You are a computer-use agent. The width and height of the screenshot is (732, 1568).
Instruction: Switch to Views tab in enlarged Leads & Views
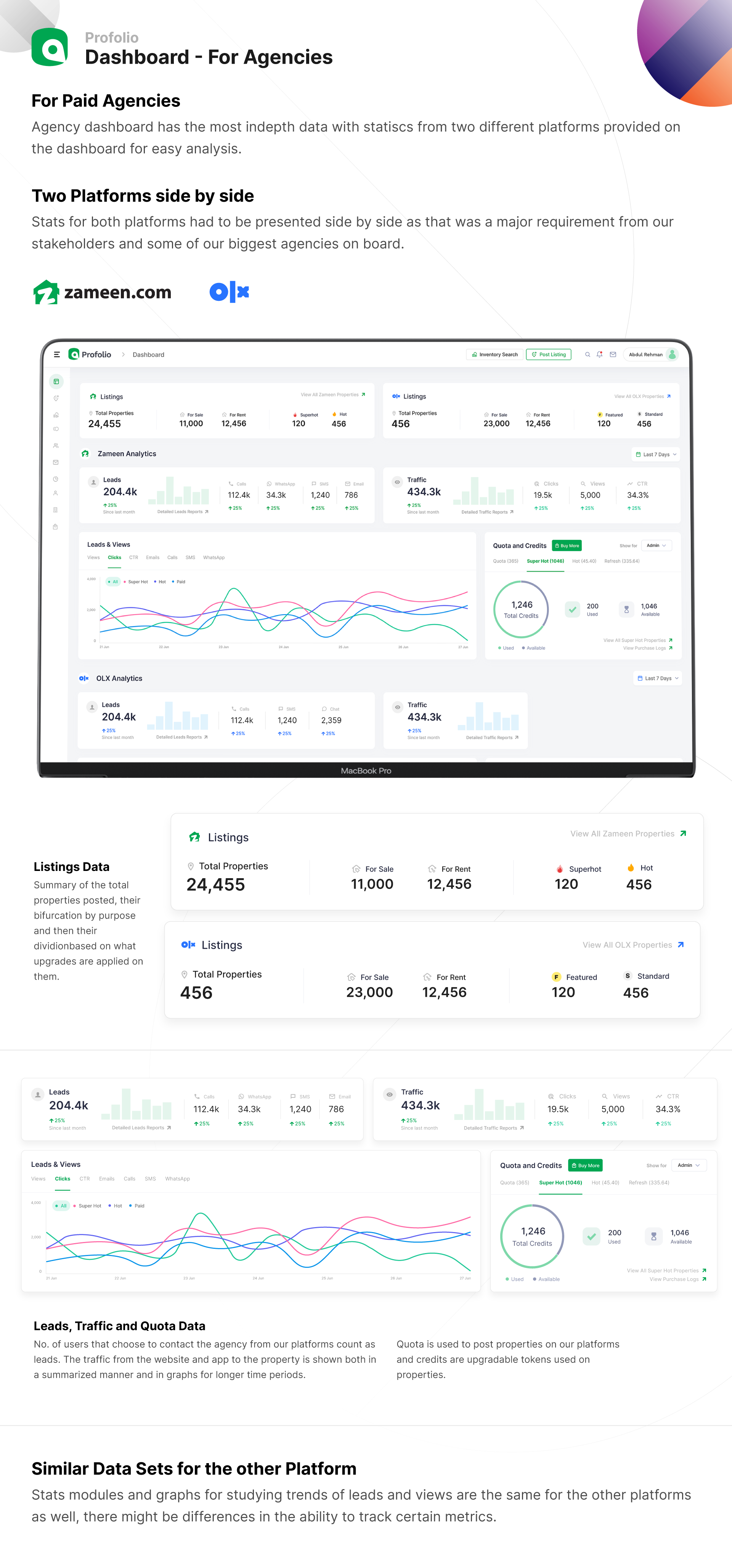click(39, 1178)
